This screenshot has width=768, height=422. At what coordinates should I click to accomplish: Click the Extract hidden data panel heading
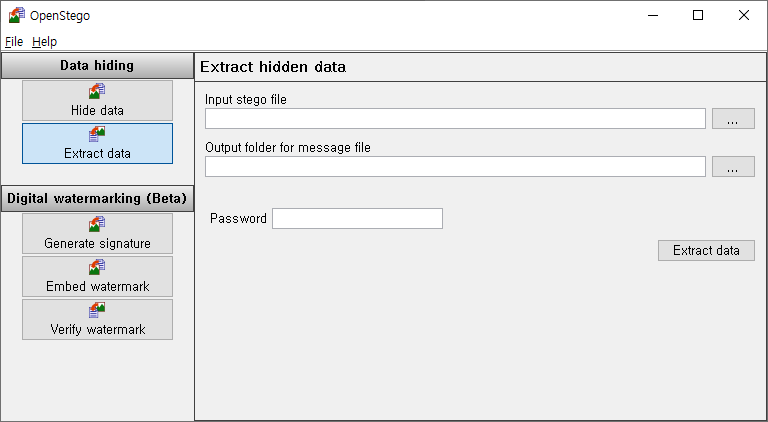pos(273,67)
